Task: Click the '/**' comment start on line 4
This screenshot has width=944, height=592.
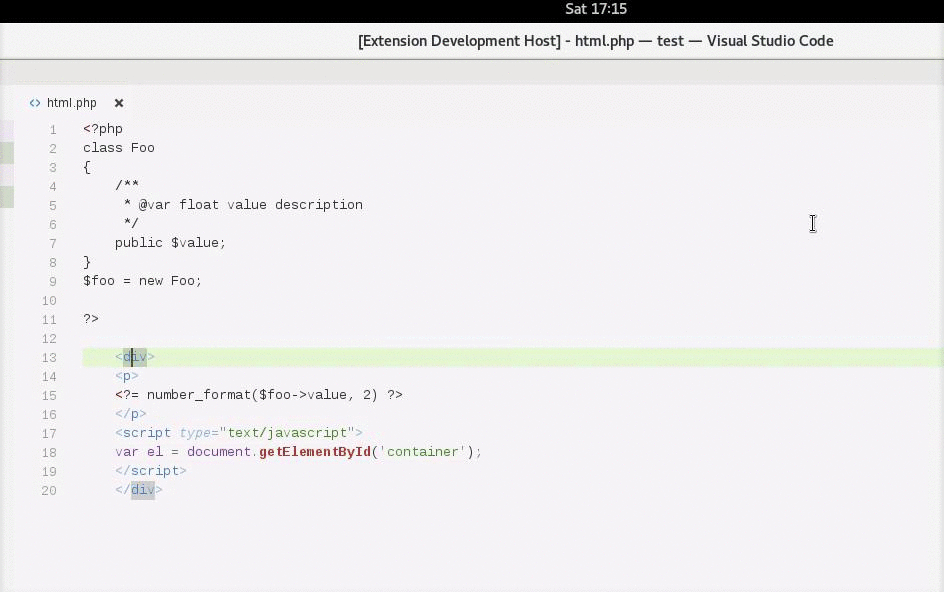Action: [127, 185]
